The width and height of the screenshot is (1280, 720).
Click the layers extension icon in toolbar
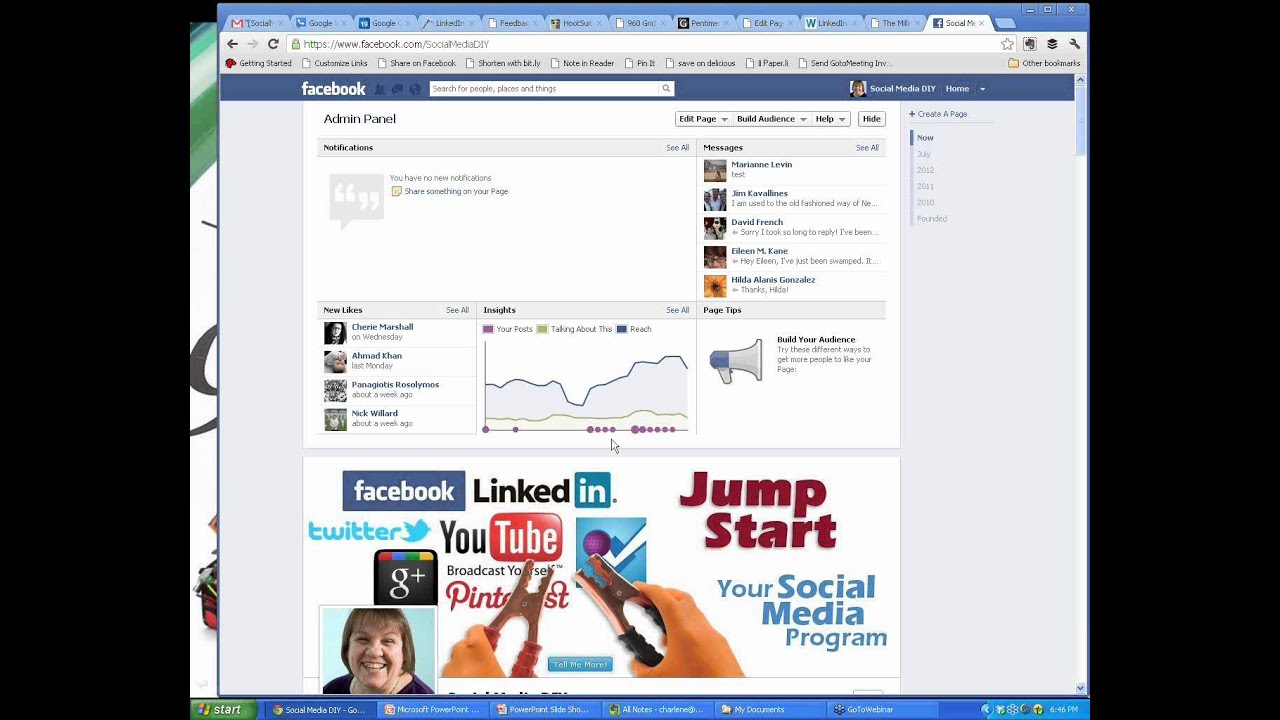1052,44
